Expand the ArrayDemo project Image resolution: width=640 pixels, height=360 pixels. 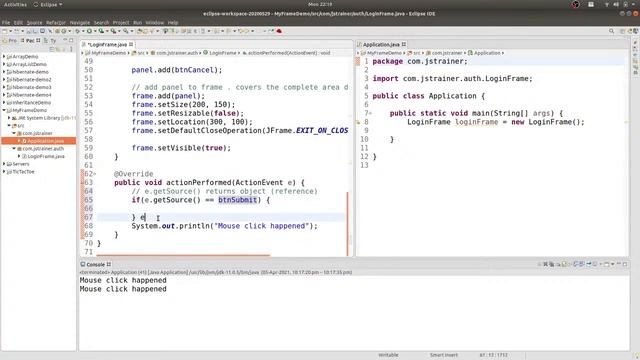4,57
